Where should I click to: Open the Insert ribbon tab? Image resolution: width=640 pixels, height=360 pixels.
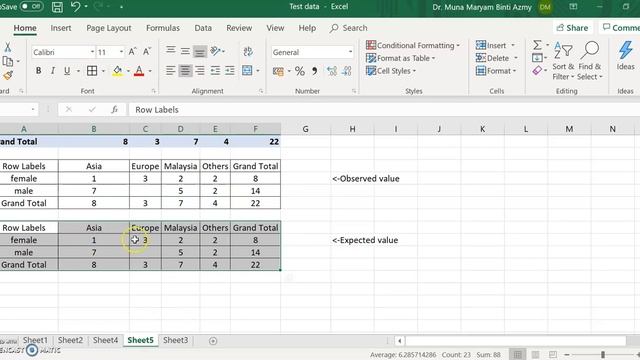coord(61,28)
